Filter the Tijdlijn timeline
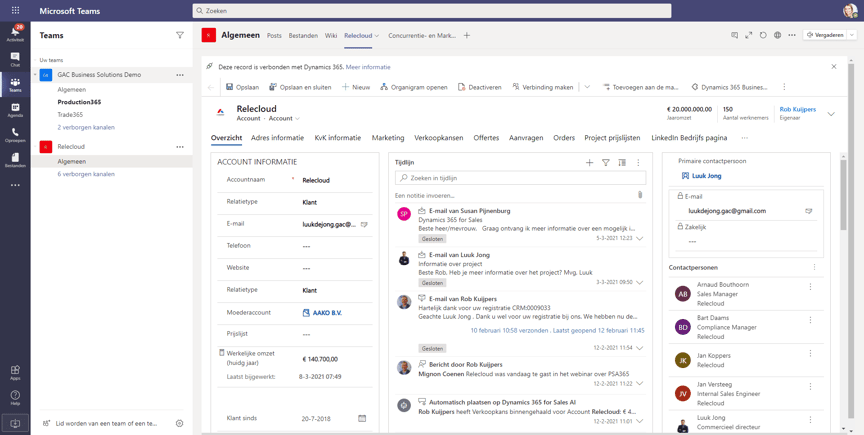Screen dimensions: 864x435 (x=606, y=163)
